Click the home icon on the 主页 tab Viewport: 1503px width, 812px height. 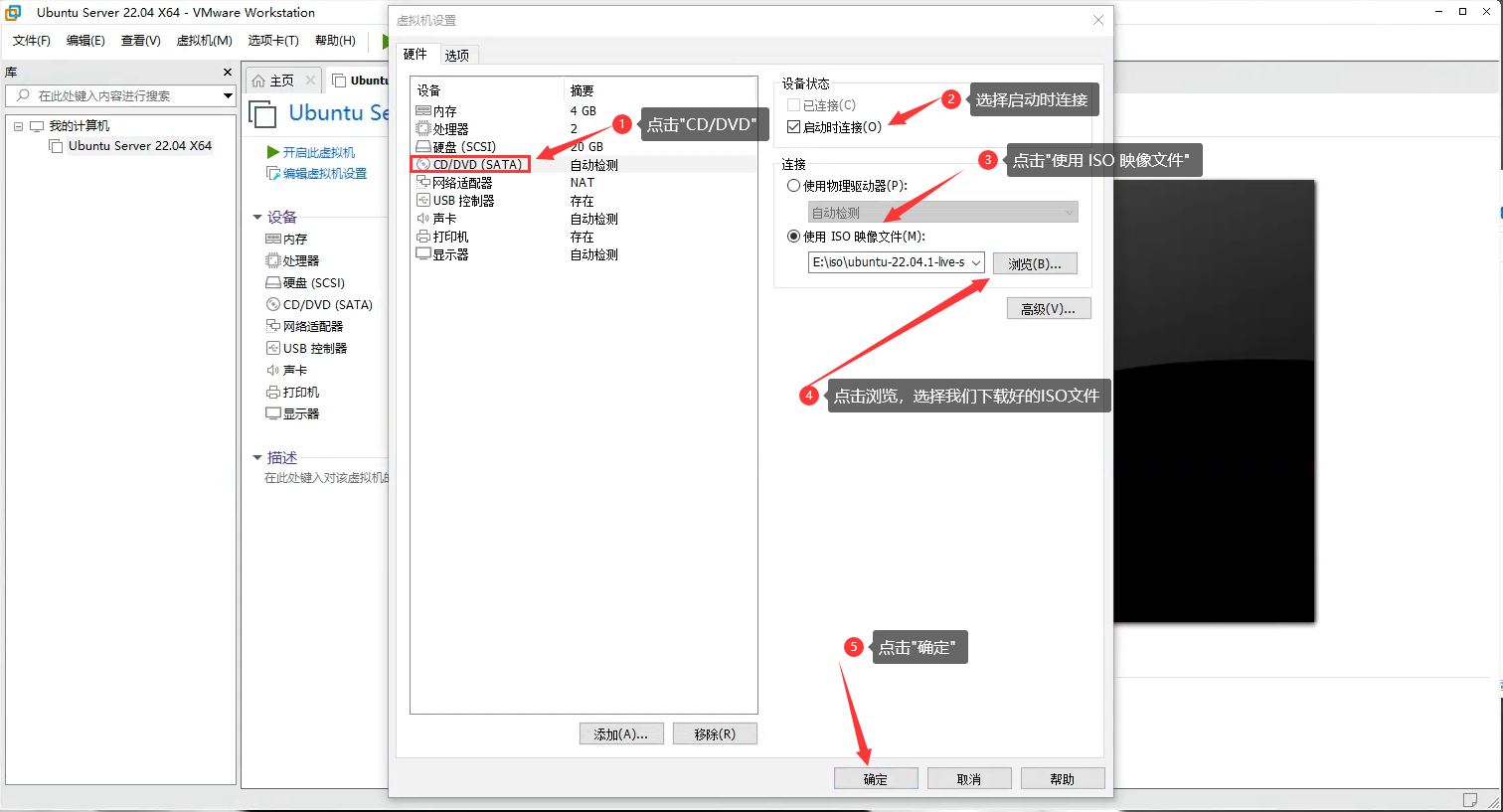[x=259, y=81]
